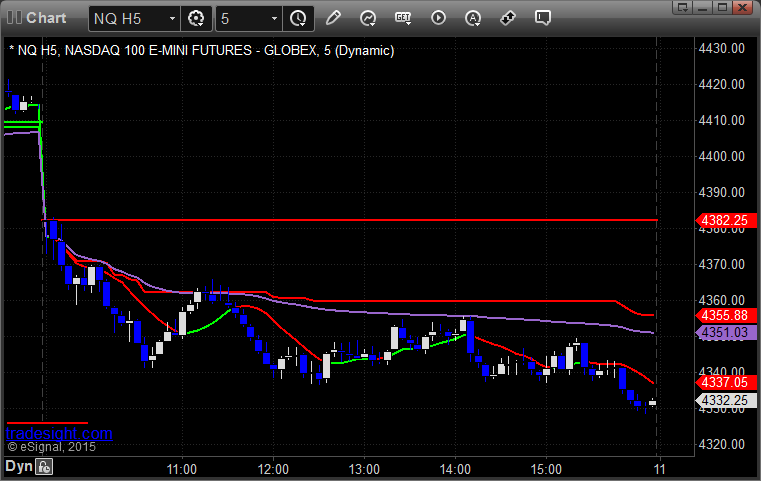Viewport: 761px width, 481px height.
Task: Click the purple 4351.03 price tag
Action: pyautogui.click(x=726, y=332)
